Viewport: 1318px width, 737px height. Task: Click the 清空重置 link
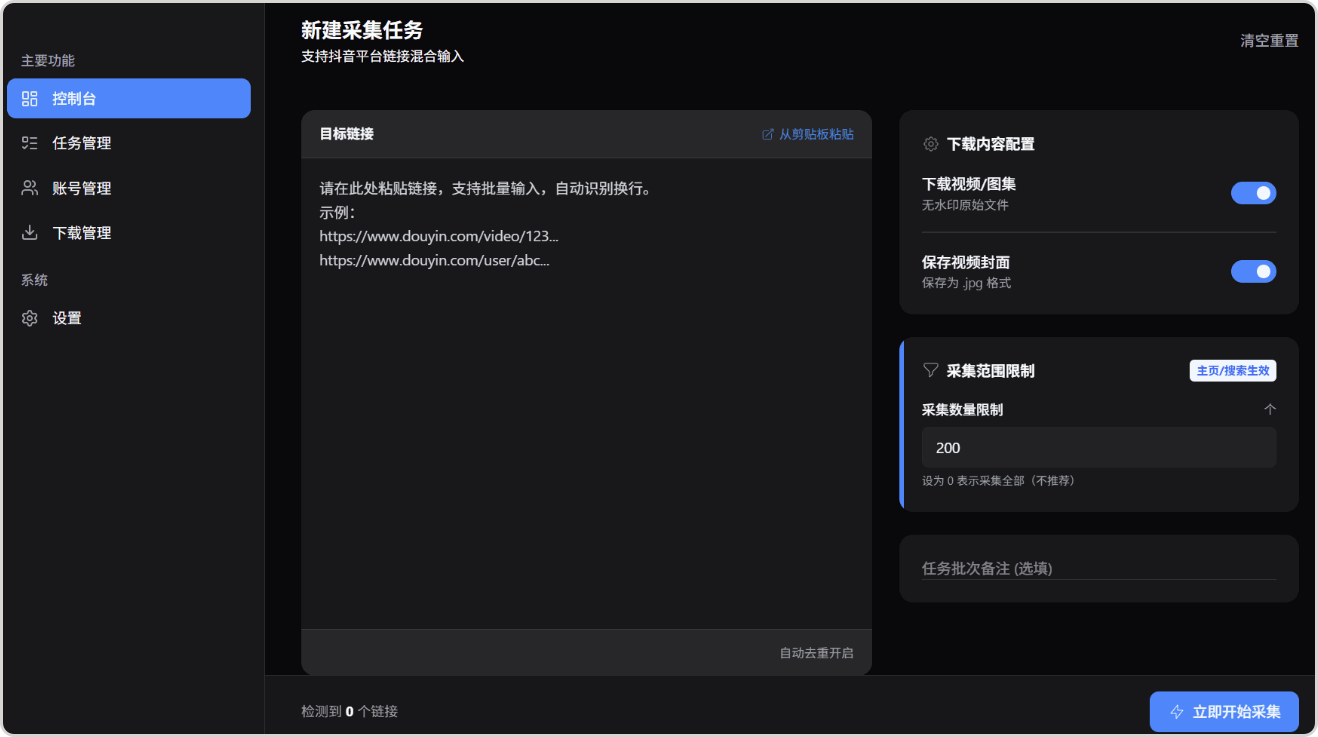[1269, 41]
